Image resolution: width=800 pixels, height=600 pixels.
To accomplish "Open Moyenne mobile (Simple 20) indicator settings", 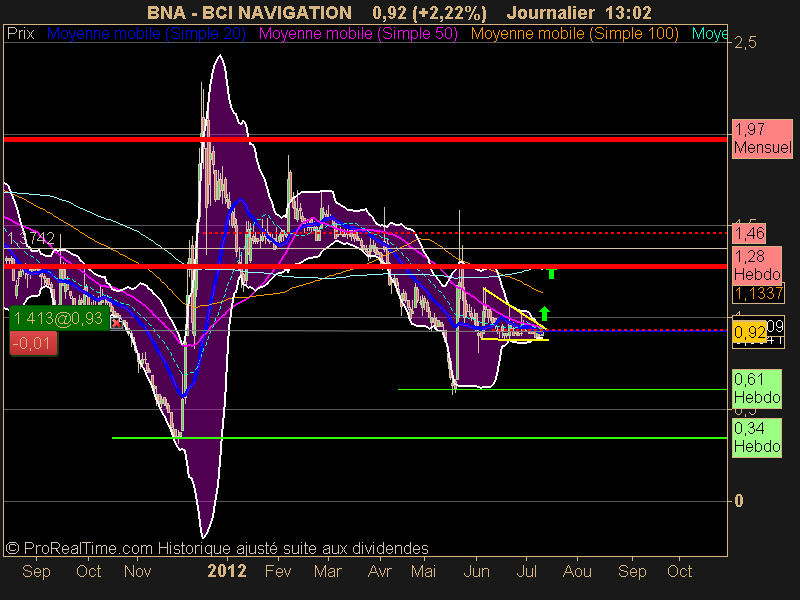I will (146, 34).
